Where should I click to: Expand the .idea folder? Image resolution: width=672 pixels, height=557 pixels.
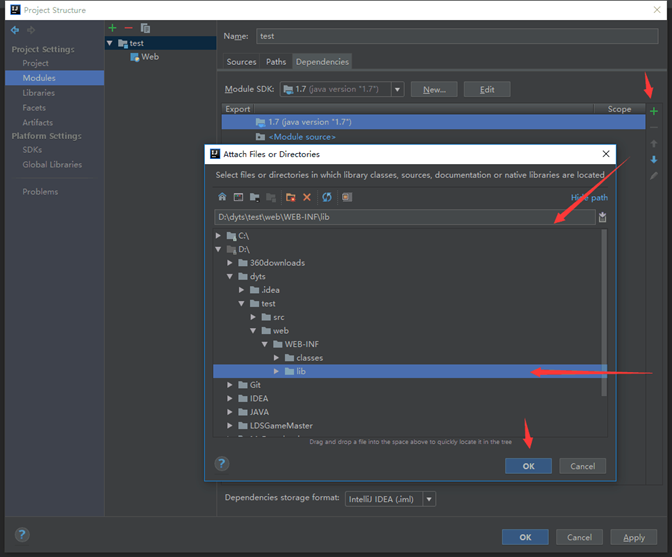(241, 290)
